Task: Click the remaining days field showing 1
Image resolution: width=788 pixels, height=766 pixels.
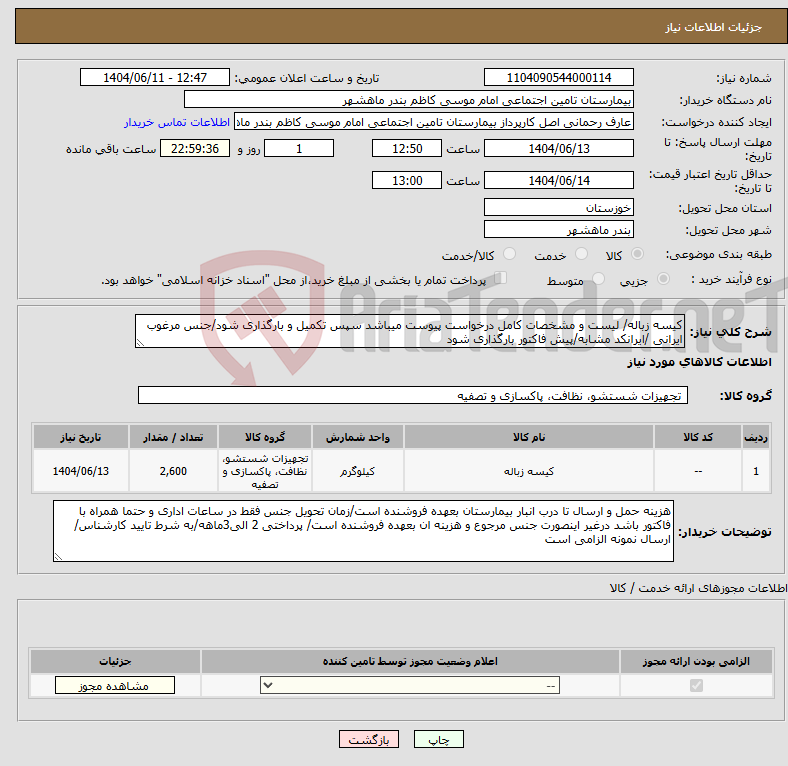Action: (x=299, y=148)
